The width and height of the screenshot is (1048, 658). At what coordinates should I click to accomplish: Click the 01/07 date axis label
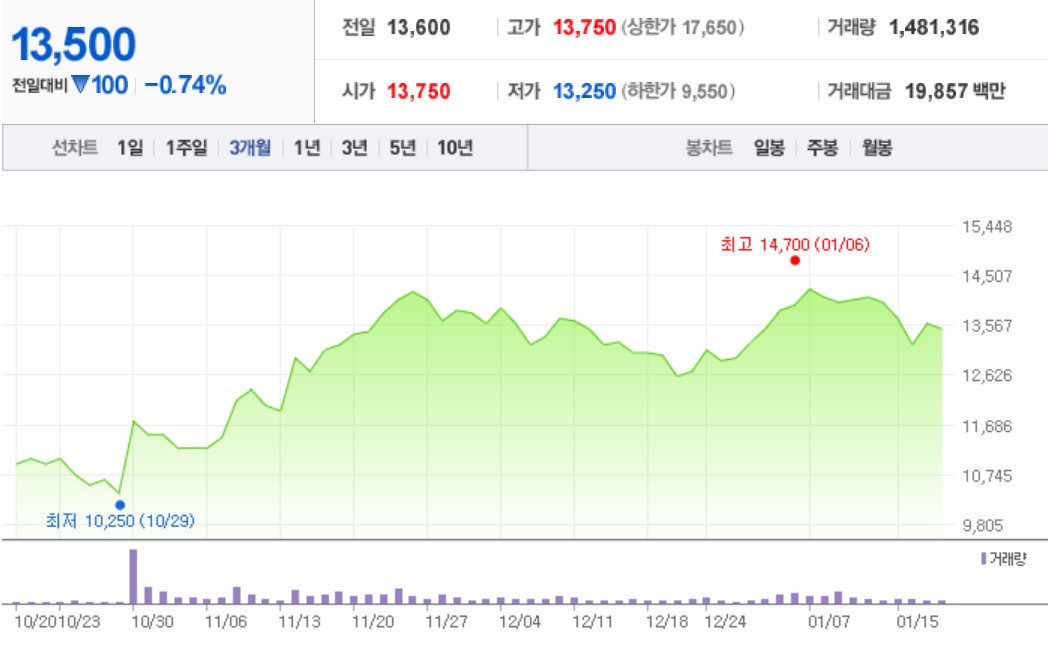click(829, 622)
